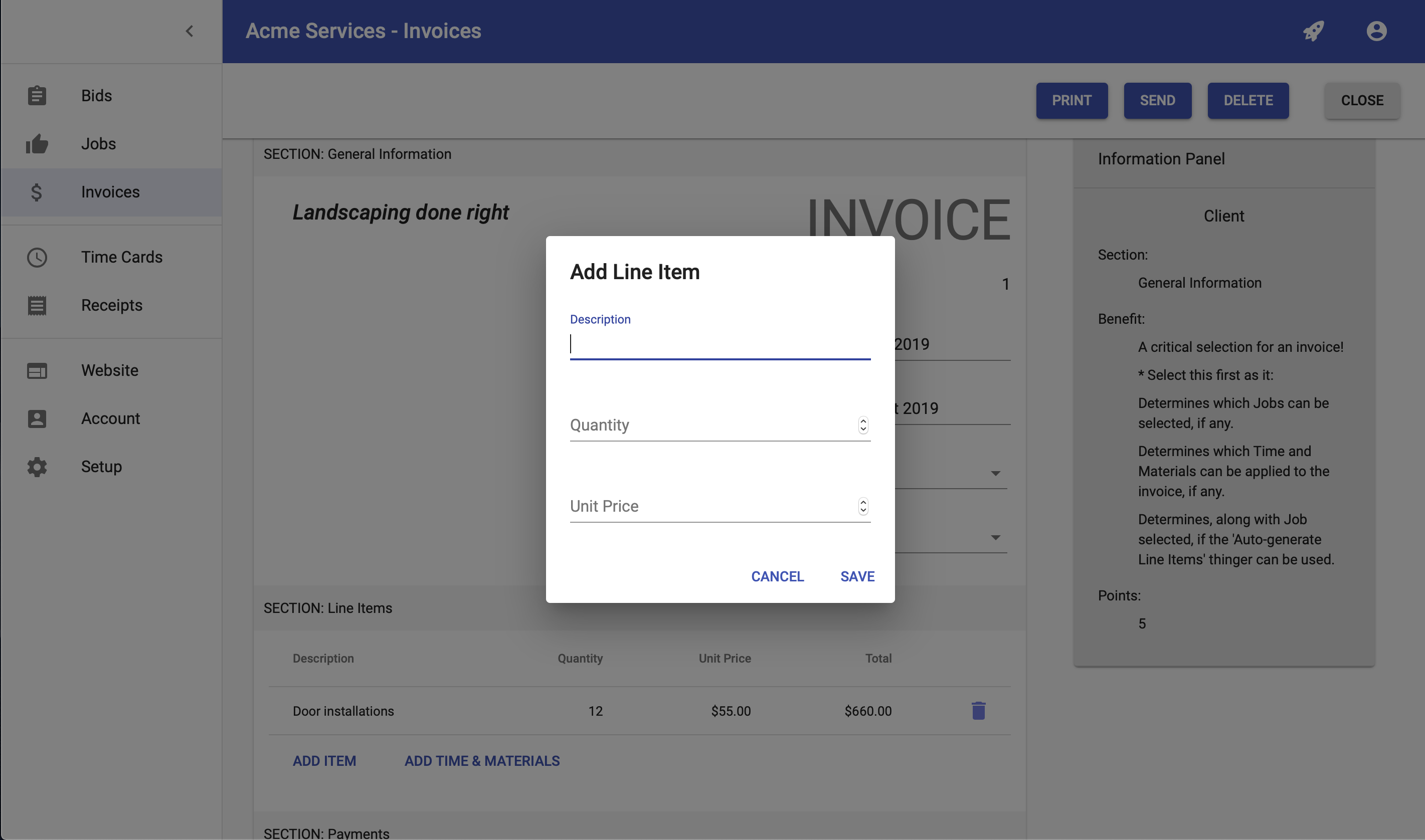Click the Quantity input field
Viewport: 1425px width, 840px height.
pos(710,425)
